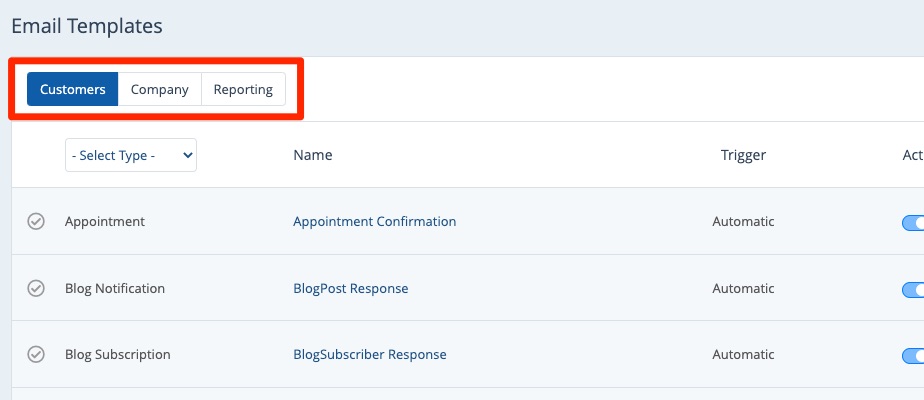Disable the BlogPost Response active switch
Viewport: 924px width, 400px height.
coord(913,289)
